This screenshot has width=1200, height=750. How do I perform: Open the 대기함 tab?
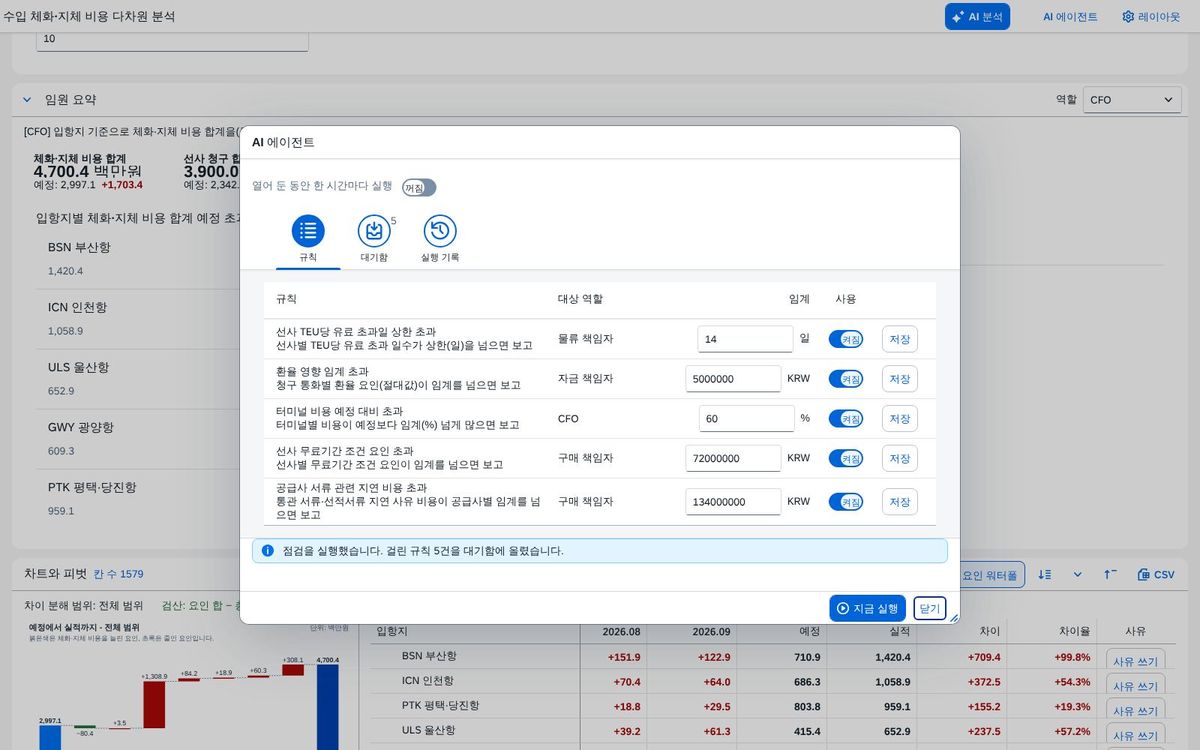coord(374,239)
